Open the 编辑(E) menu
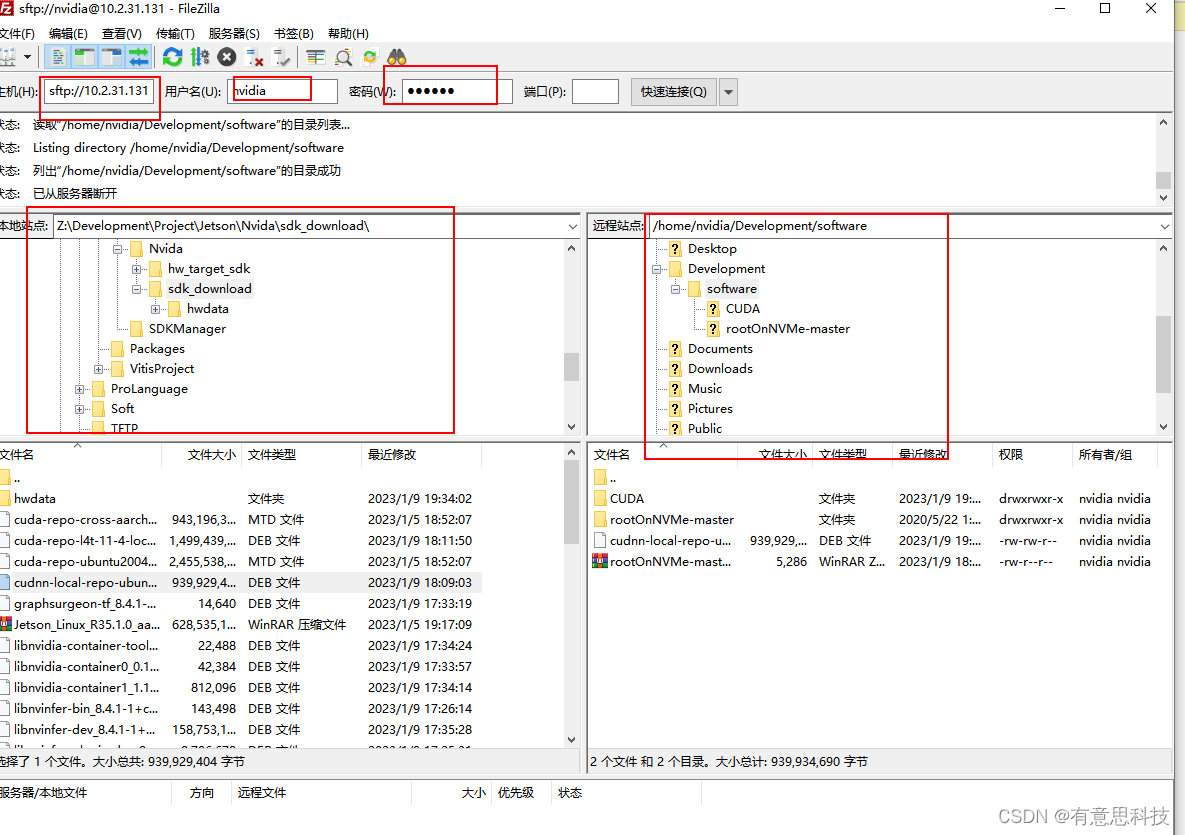The width and height of the screenshot is (1185, 835). point(68,33)
